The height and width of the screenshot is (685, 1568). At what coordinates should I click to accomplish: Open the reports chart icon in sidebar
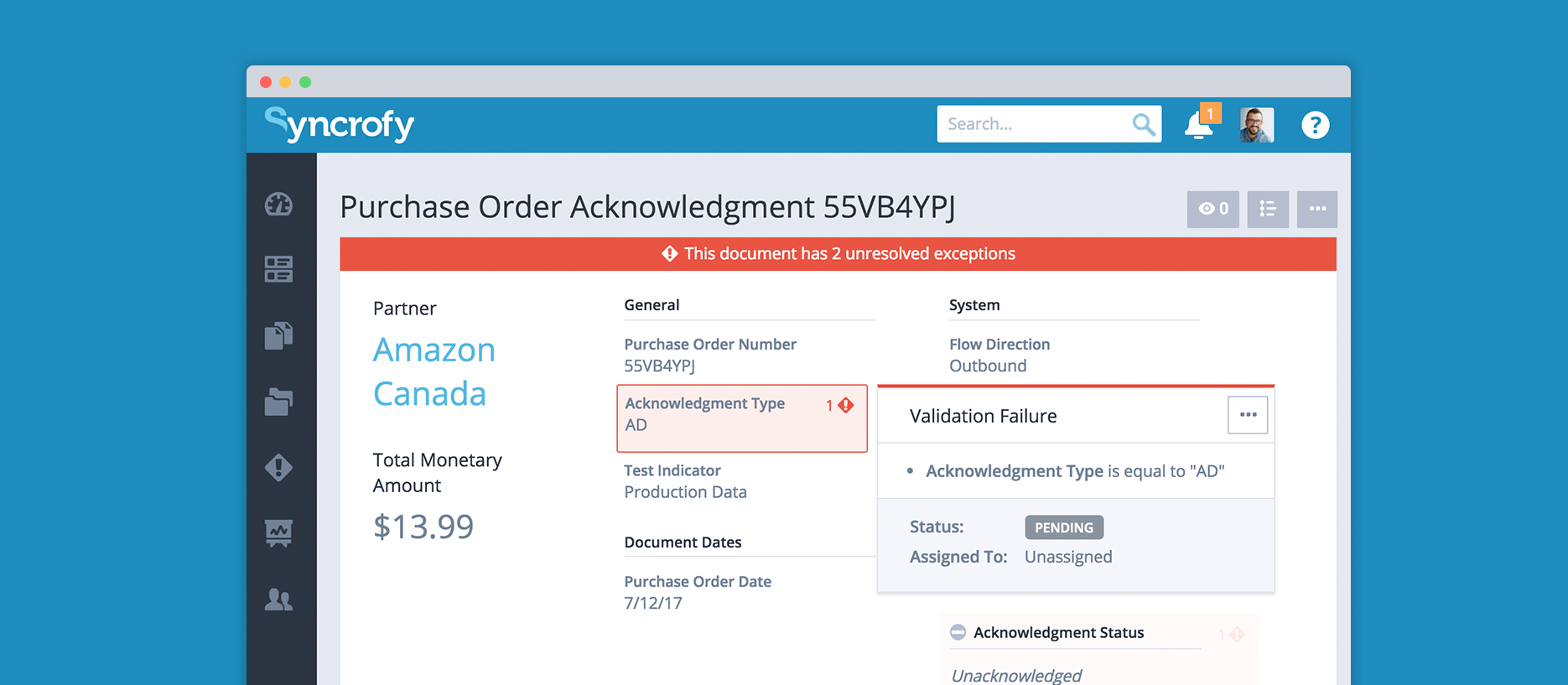click(x=279, y=533)
